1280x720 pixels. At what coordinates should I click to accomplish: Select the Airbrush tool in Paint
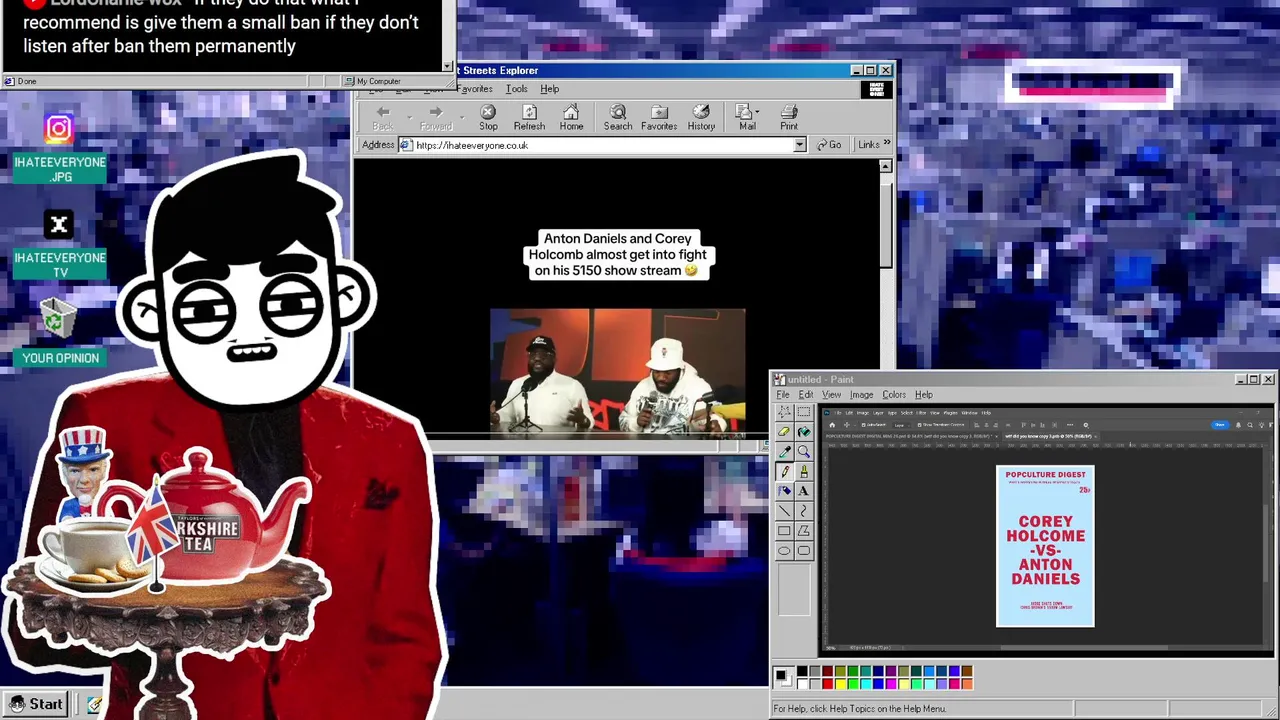pyautogui.click(x=784, y=491)
